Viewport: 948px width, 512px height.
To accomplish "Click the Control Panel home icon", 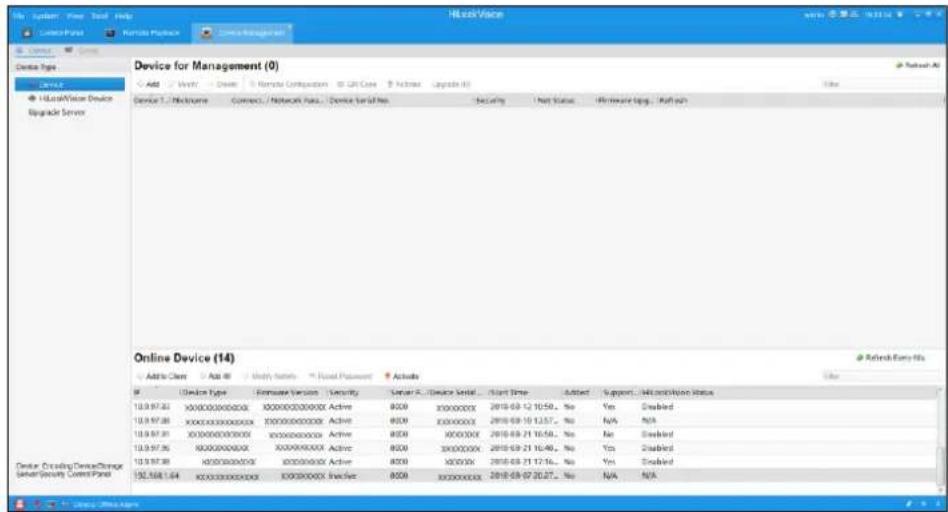I will (x=27, y=33).
